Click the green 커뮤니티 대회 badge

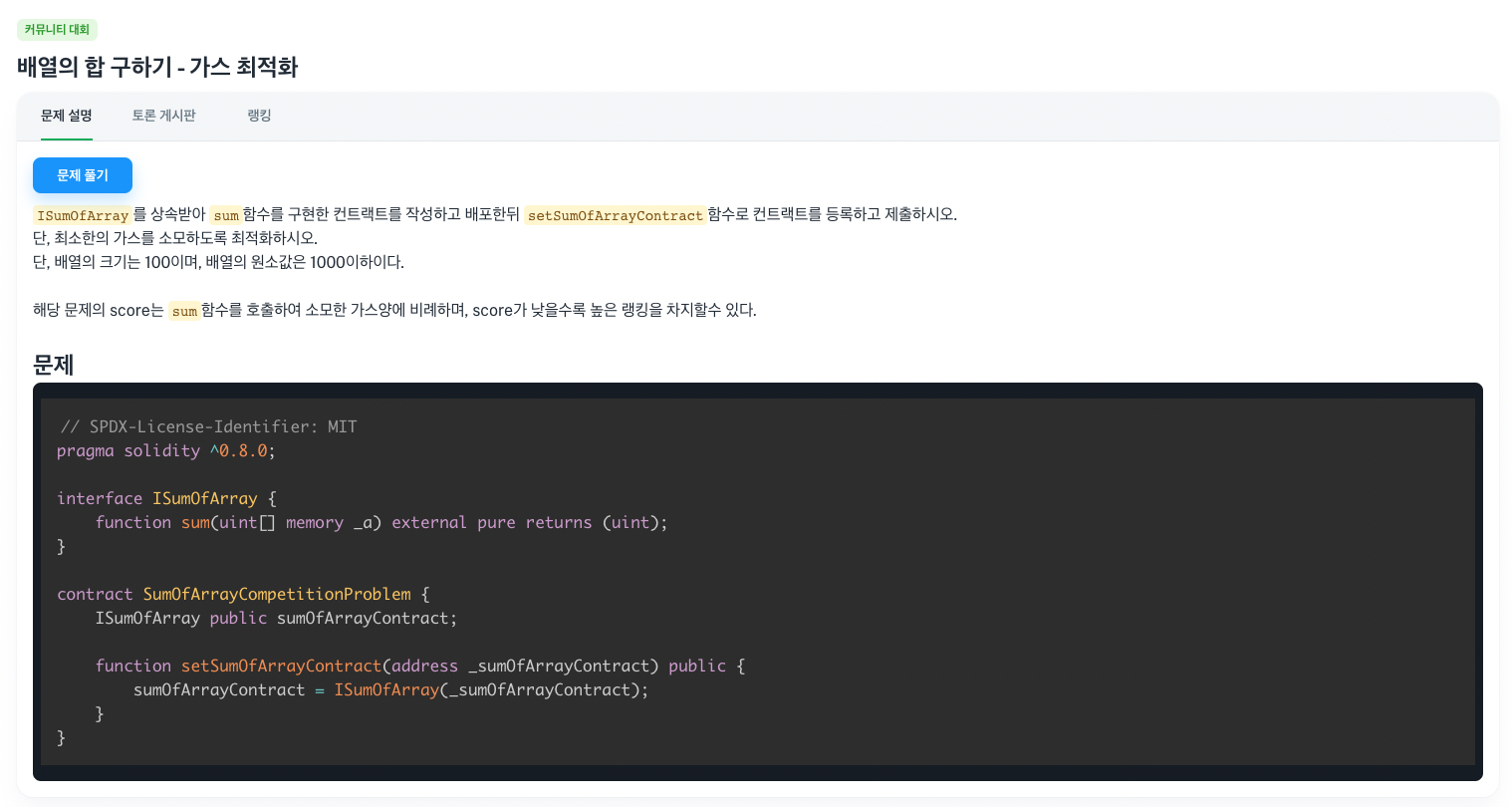(x=57, y=30)
